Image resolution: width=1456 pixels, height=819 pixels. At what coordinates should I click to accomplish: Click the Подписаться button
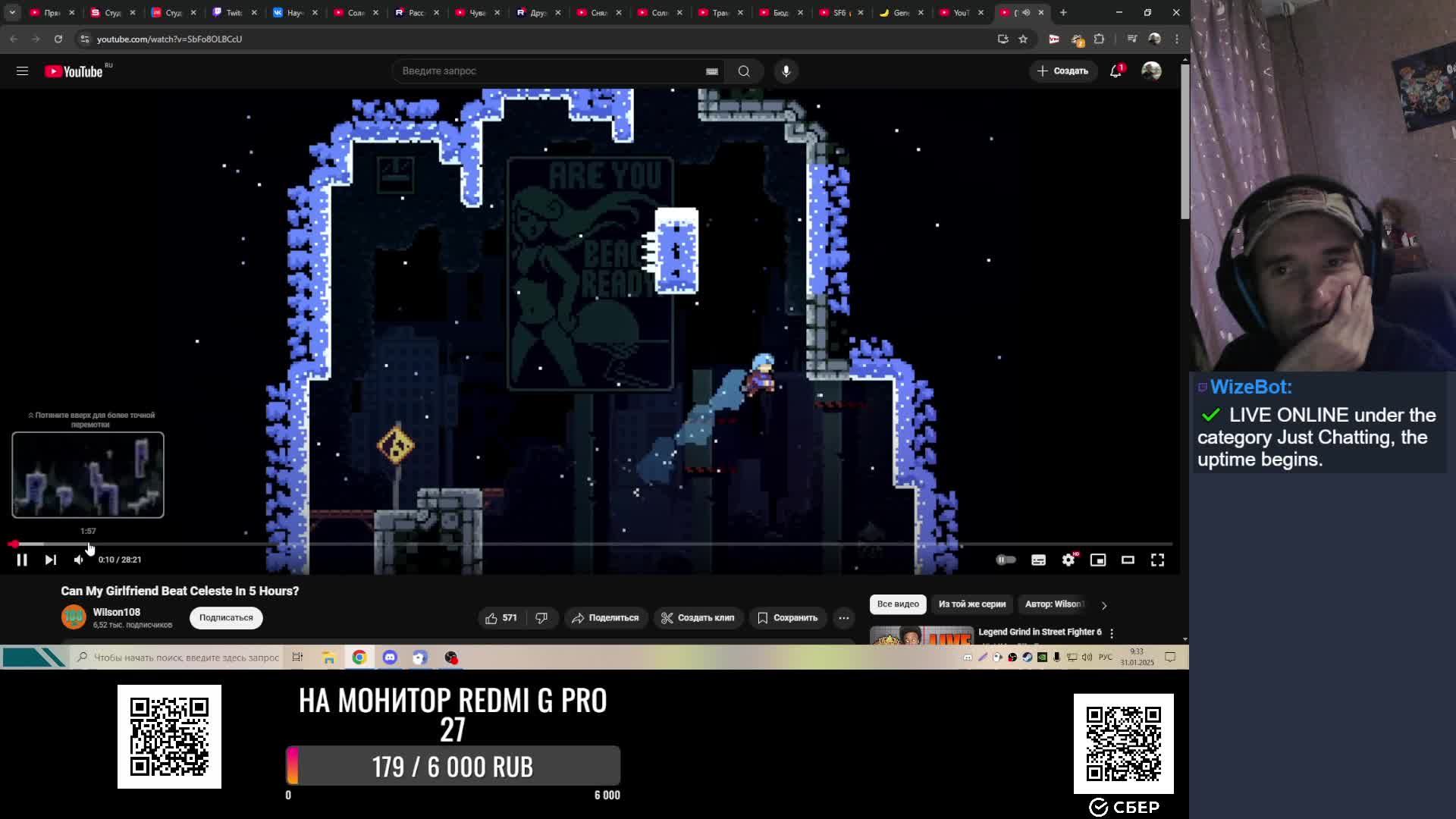226,618
